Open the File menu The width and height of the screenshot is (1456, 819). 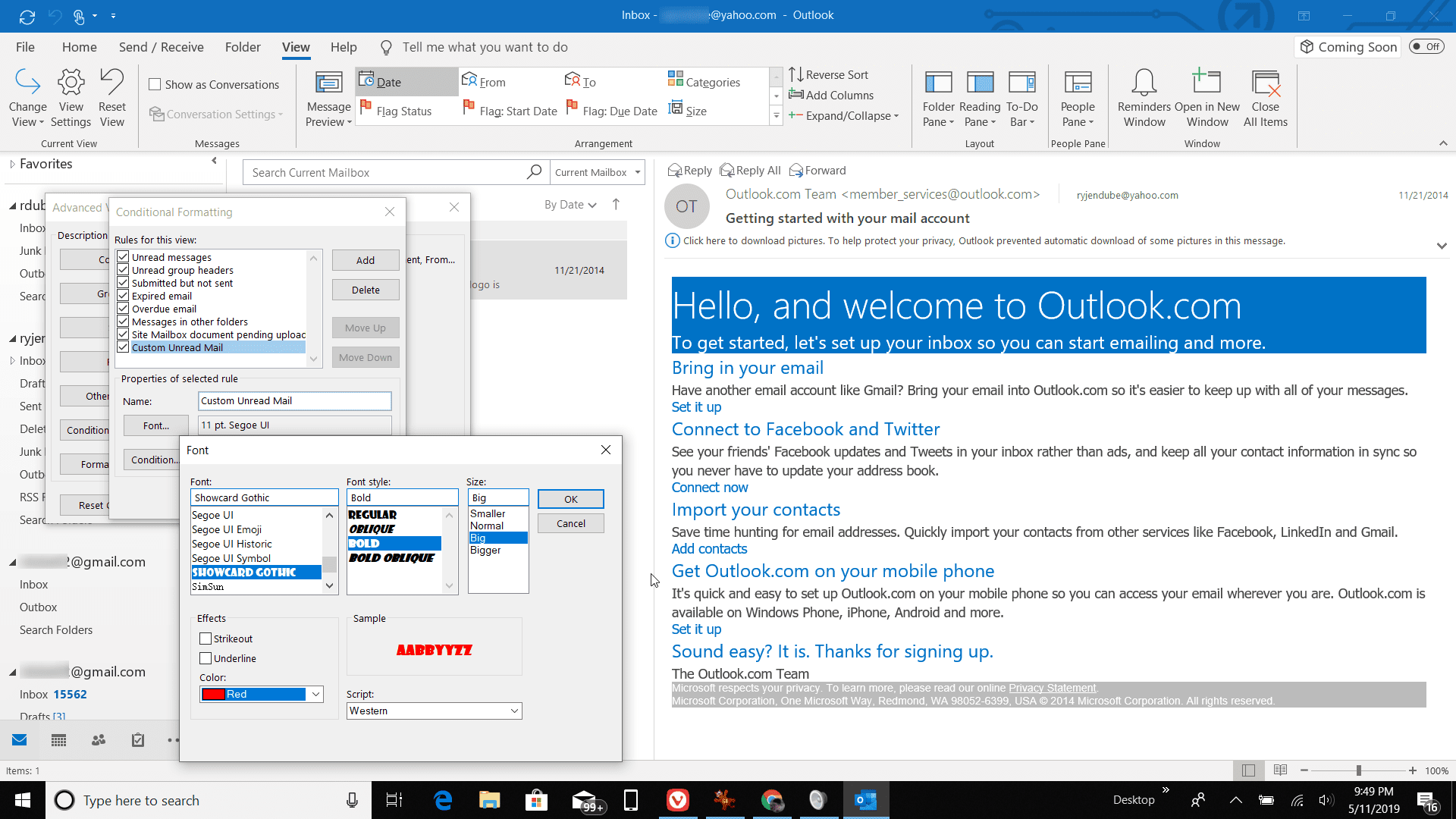coord(25,47)
